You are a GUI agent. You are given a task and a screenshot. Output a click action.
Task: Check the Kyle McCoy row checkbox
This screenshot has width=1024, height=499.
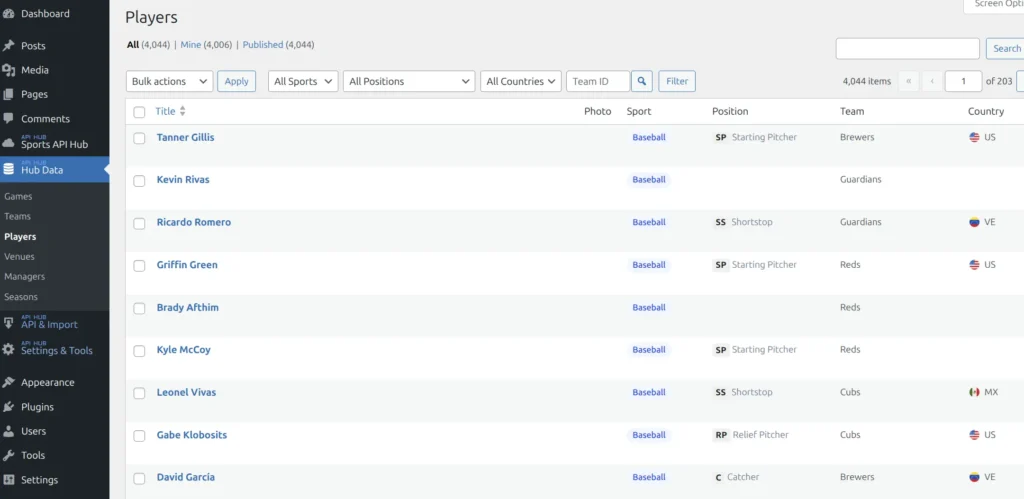[139, 351]
